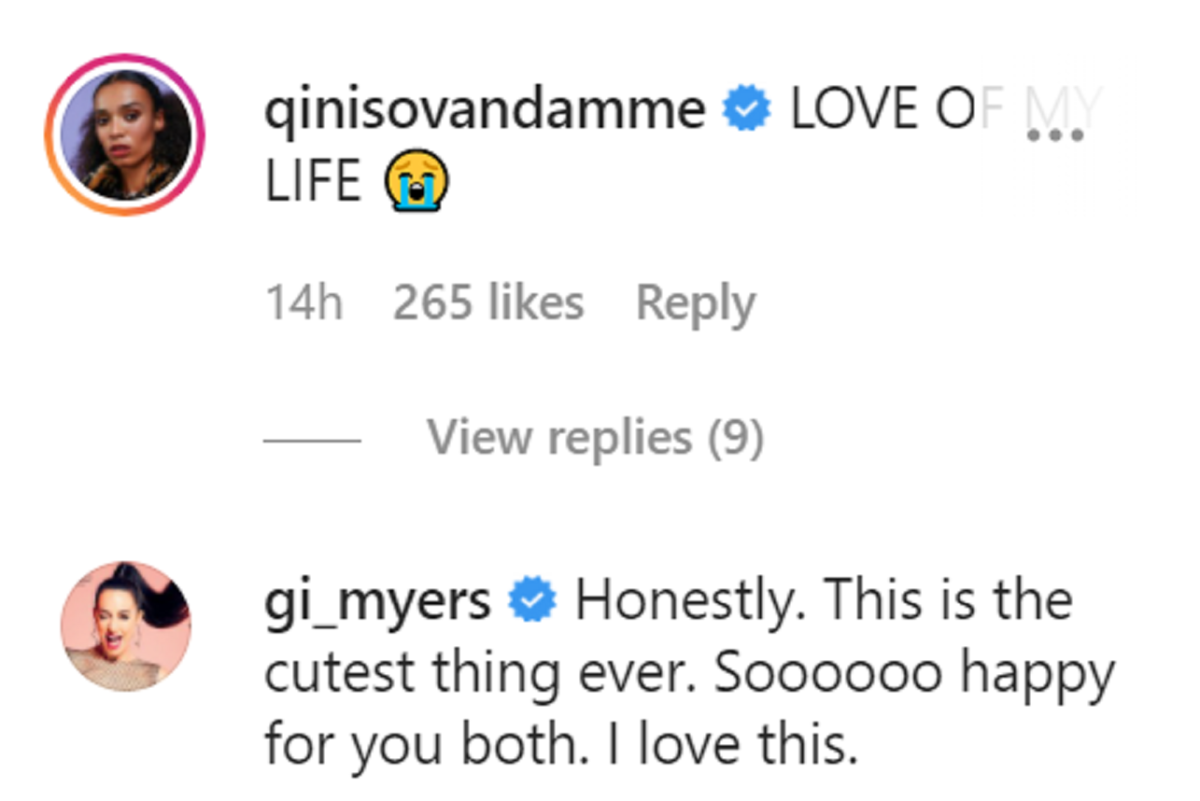This screenshot has height=801, width=1200.
Task: Click verified badge beside qinisovandamme
Action: [749, 109]
